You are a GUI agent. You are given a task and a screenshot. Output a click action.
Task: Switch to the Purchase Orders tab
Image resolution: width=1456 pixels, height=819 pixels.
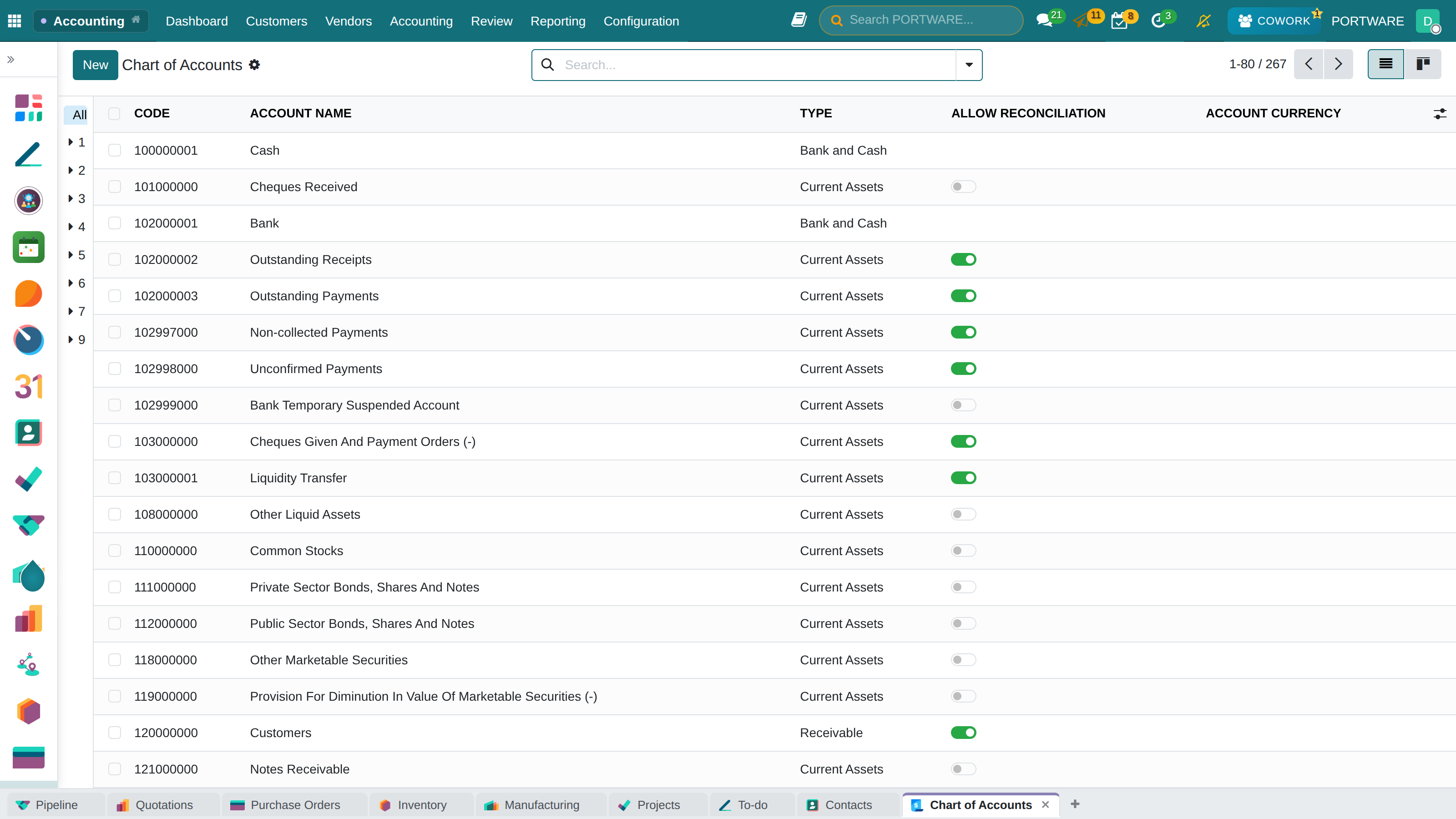tap(295, 805)
